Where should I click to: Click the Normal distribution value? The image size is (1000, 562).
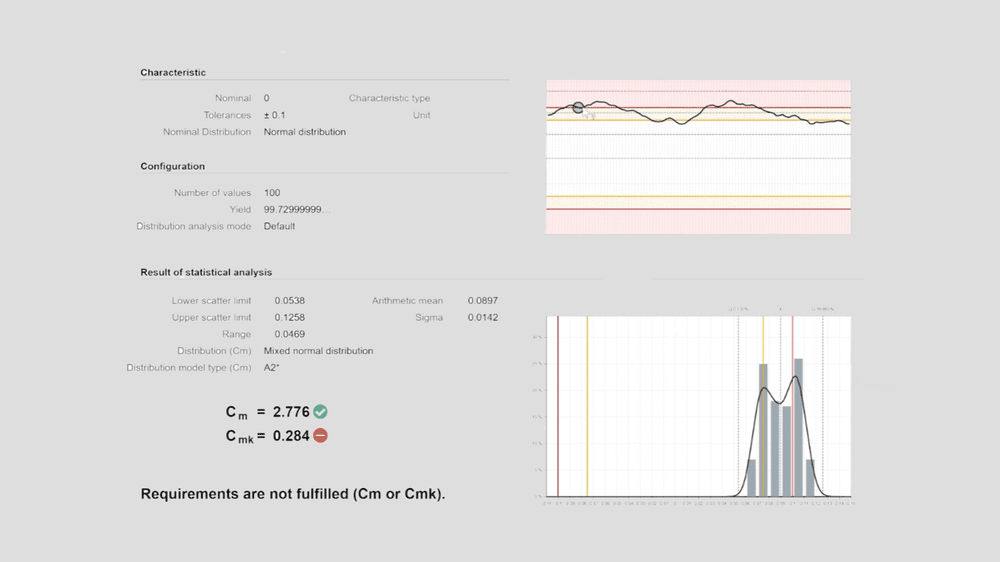pos(305,132)
